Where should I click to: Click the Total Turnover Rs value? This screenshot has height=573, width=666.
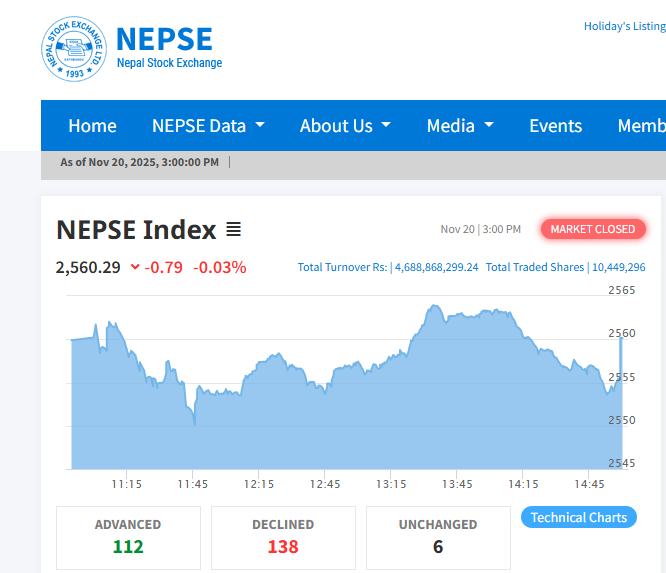point(436,267)
